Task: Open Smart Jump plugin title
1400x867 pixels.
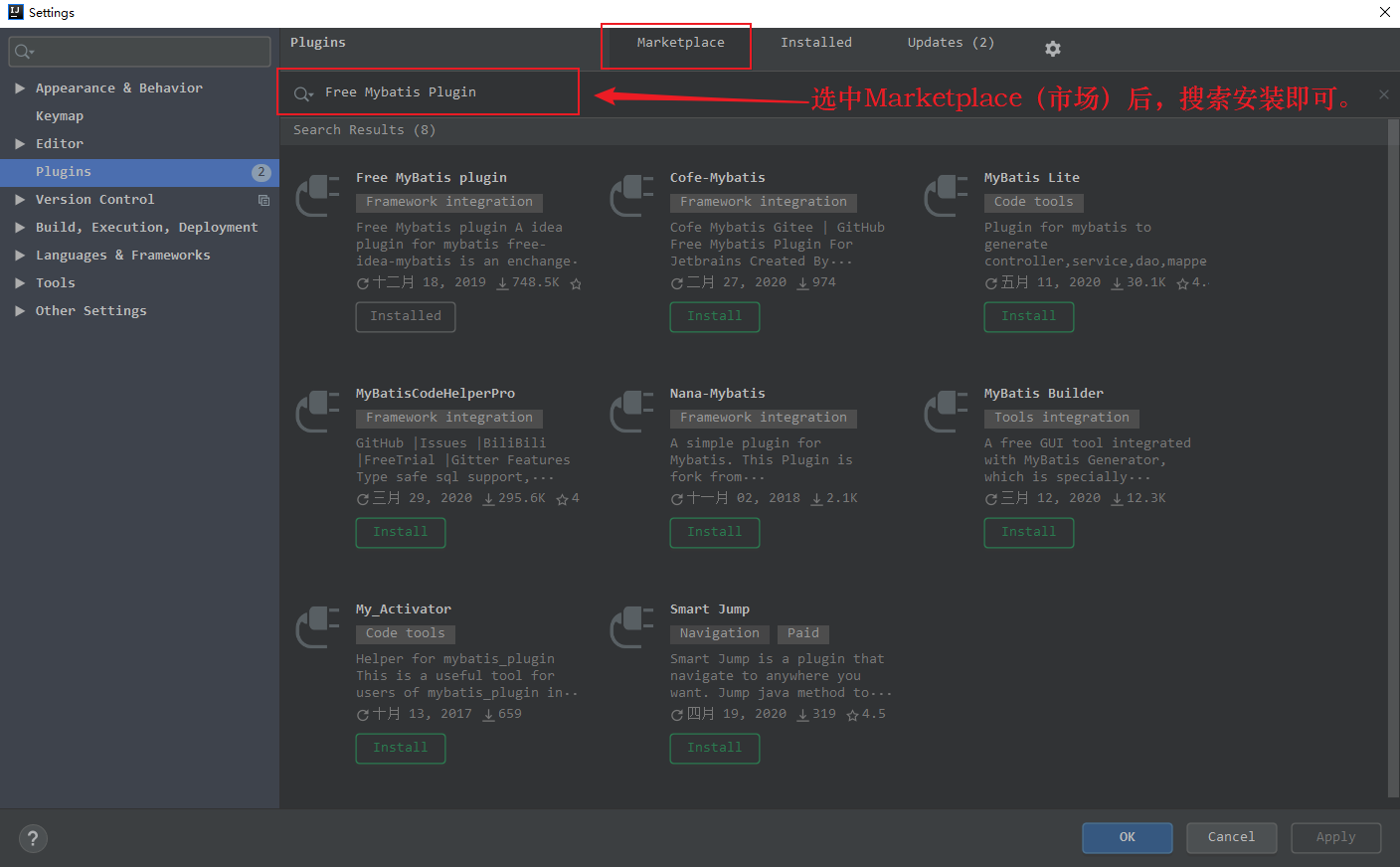Action: click(710, 609)
